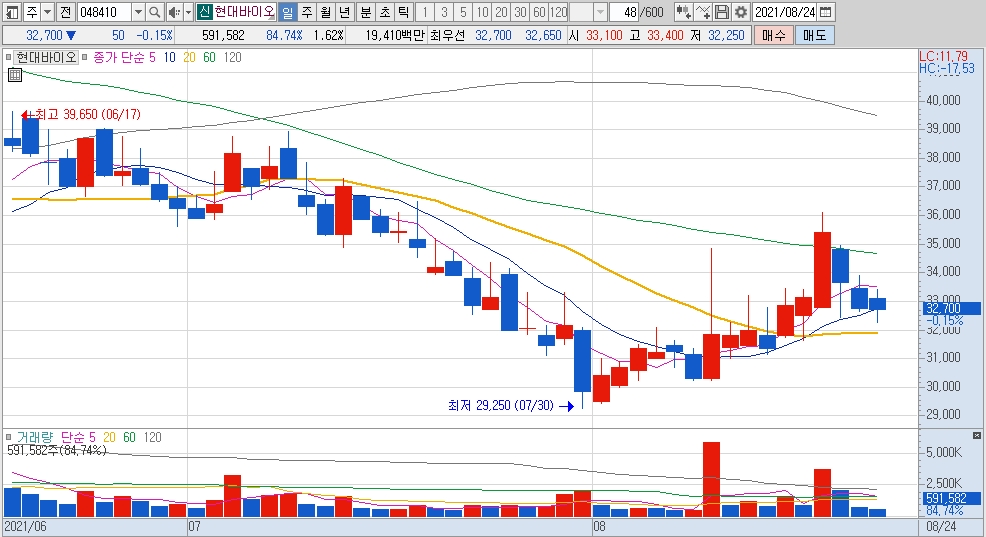Click the 19,410백만 trading value
986x537 pixels.
(394, 35)
